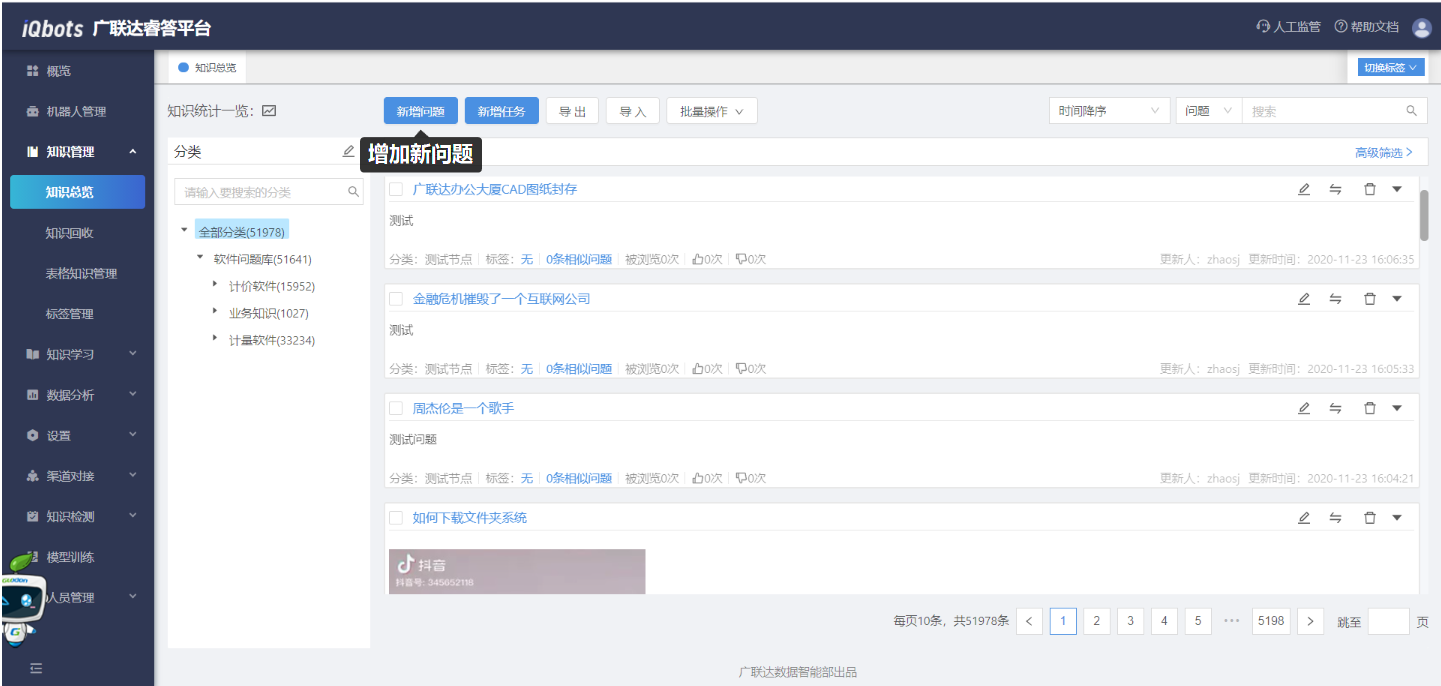Edit the 广联达办公大厦CAD图纸封存 question

pyautogui.click(x=1303, y=189)
